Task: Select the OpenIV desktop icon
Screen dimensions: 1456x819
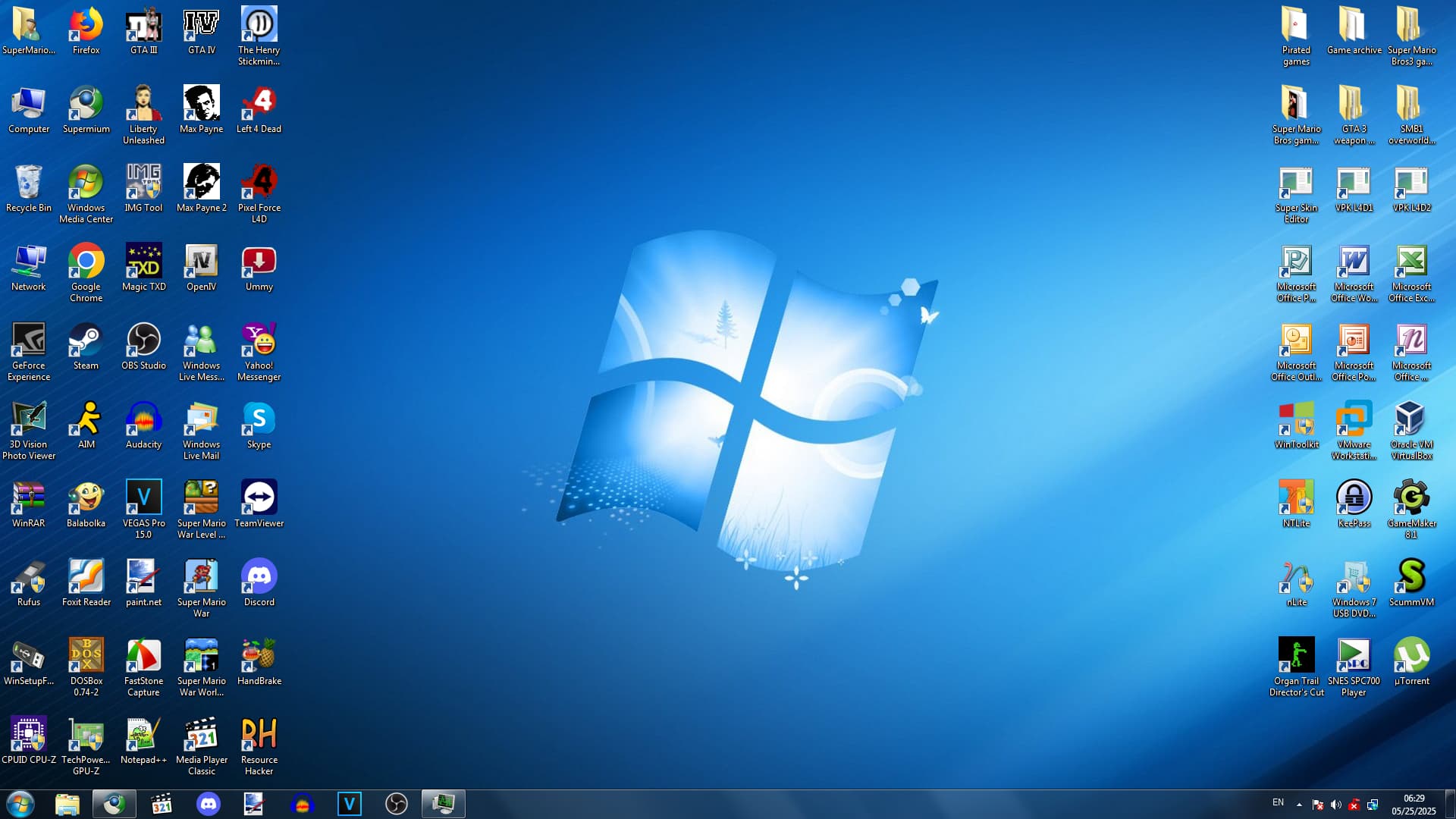Action: [201, 267]
